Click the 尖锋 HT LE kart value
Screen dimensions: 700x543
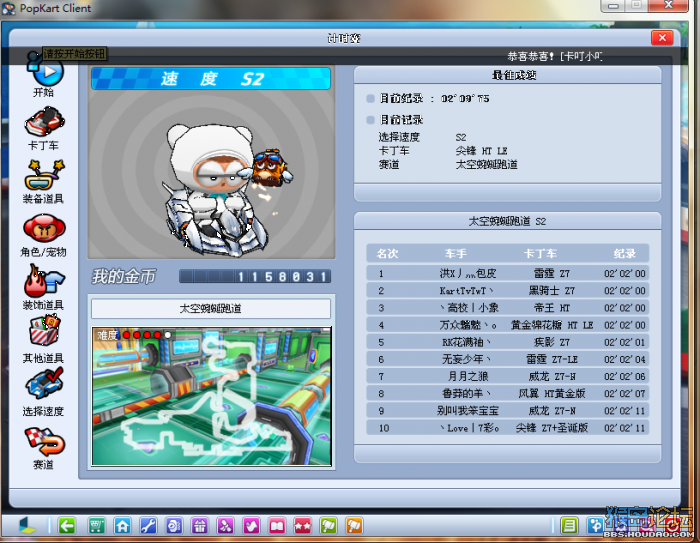tap(481, 151)
